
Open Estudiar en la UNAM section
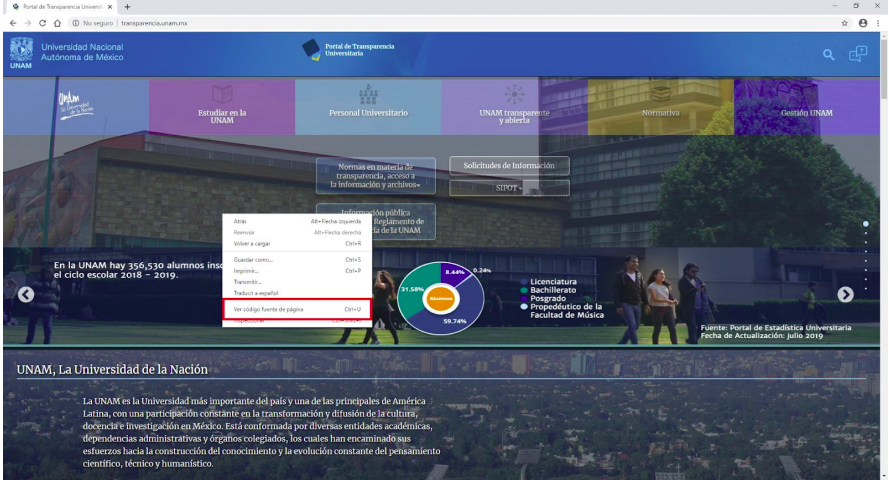click(x=222, y=107)
